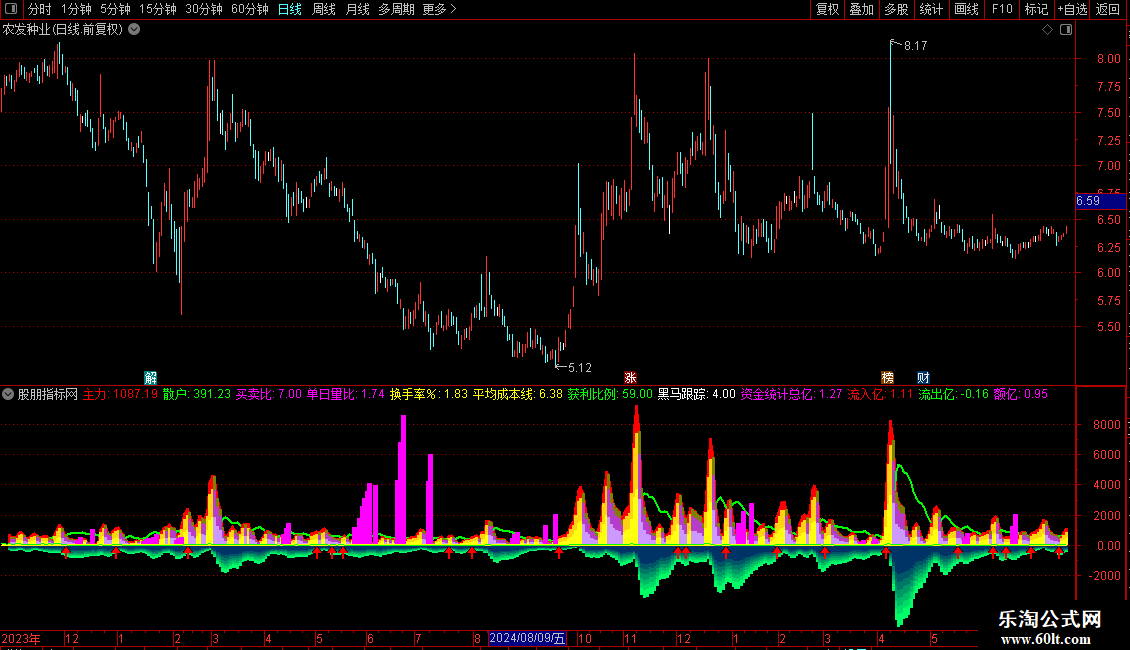
Task: Click the 股朋指标网 indicator name
Action: point(48,394)
